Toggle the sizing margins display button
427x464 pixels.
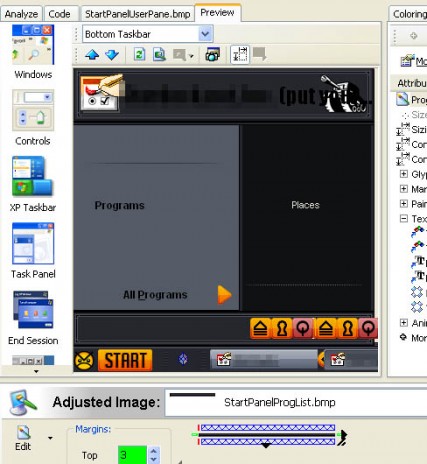240,54
